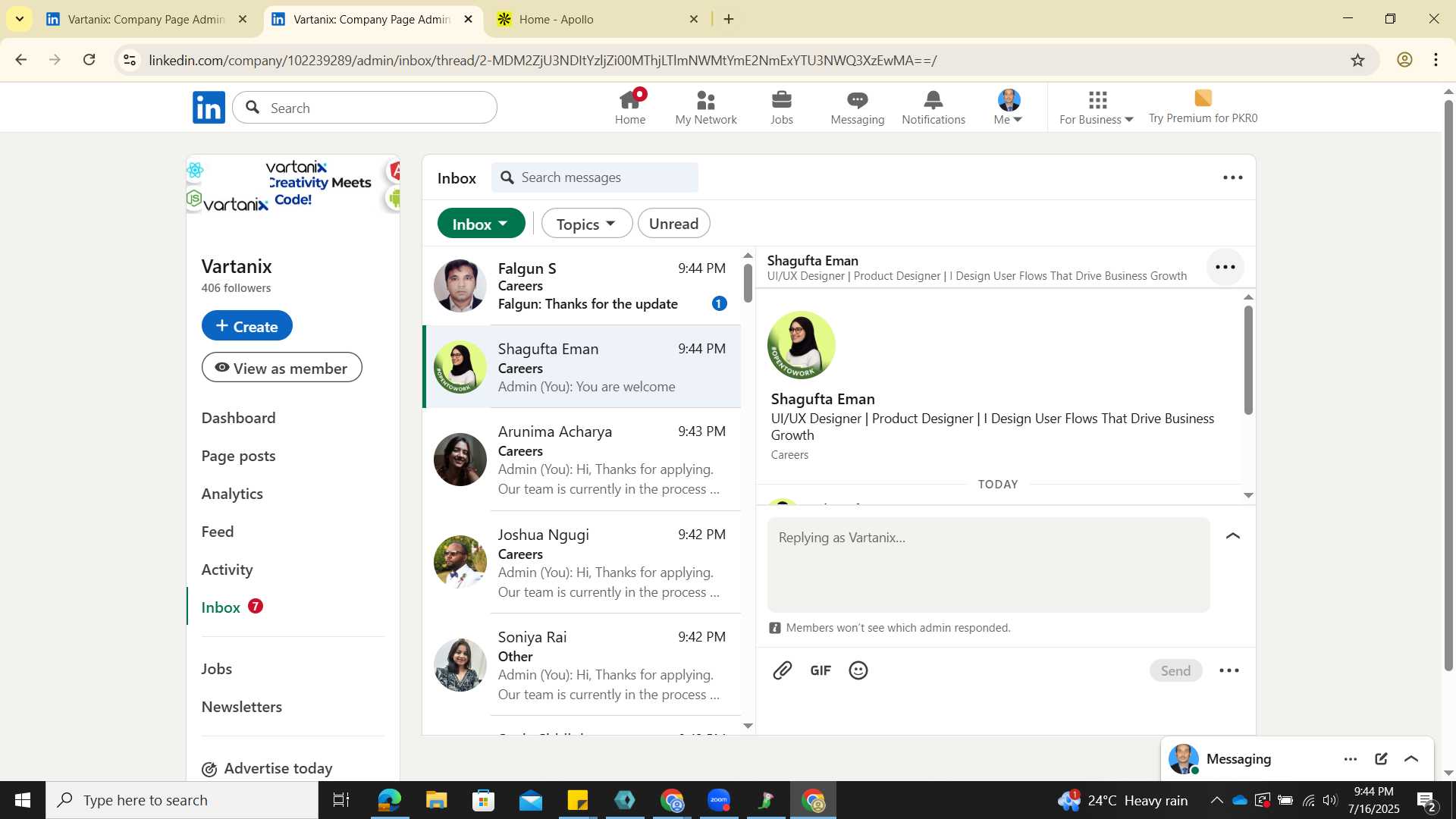Open Feed in the sidebar
Viewport: 1456px width, 819px height.
coord(218,532)
